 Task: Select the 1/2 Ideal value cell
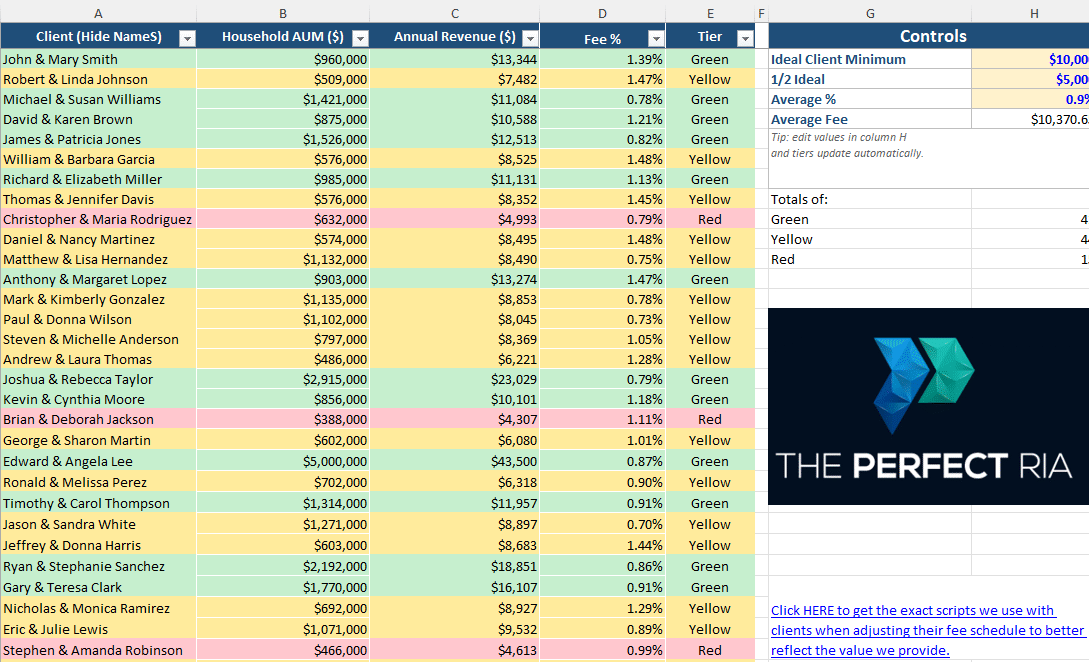1031,79
